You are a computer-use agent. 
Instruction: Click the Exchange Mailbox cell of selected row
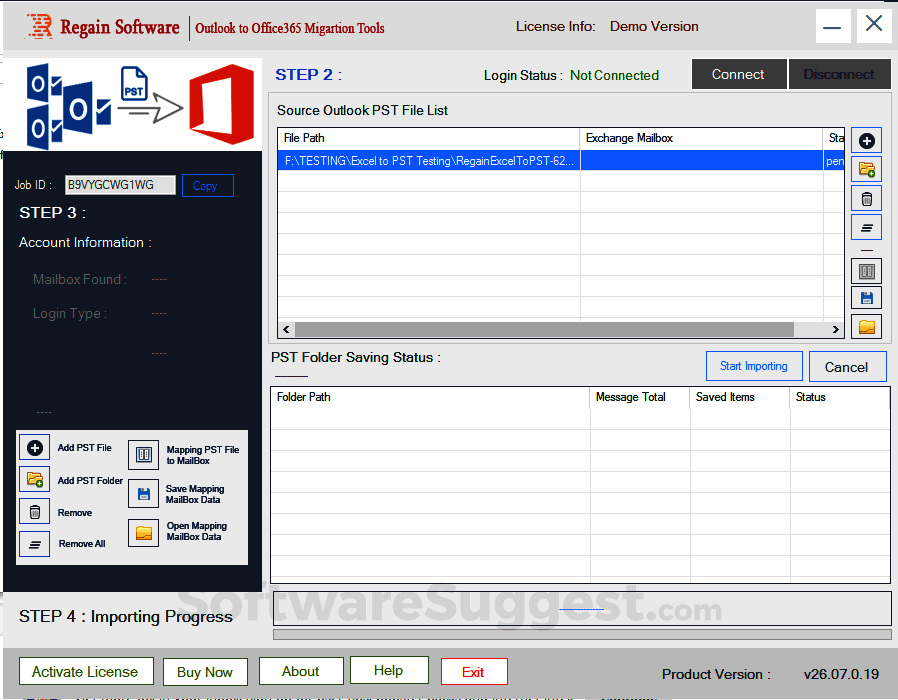(702, 160)
